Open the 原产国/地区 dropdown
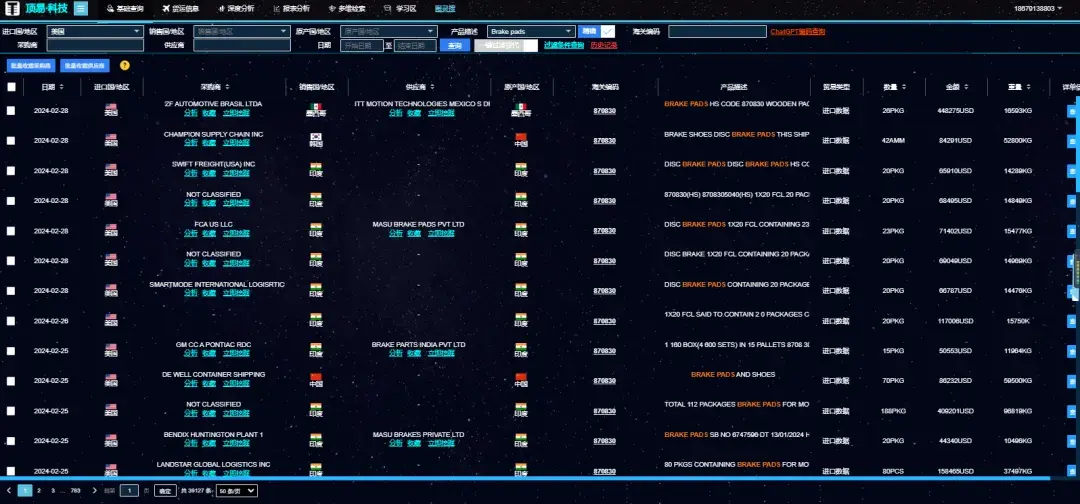This screenshot has height=504, width=1080. (x=388, y=32)
